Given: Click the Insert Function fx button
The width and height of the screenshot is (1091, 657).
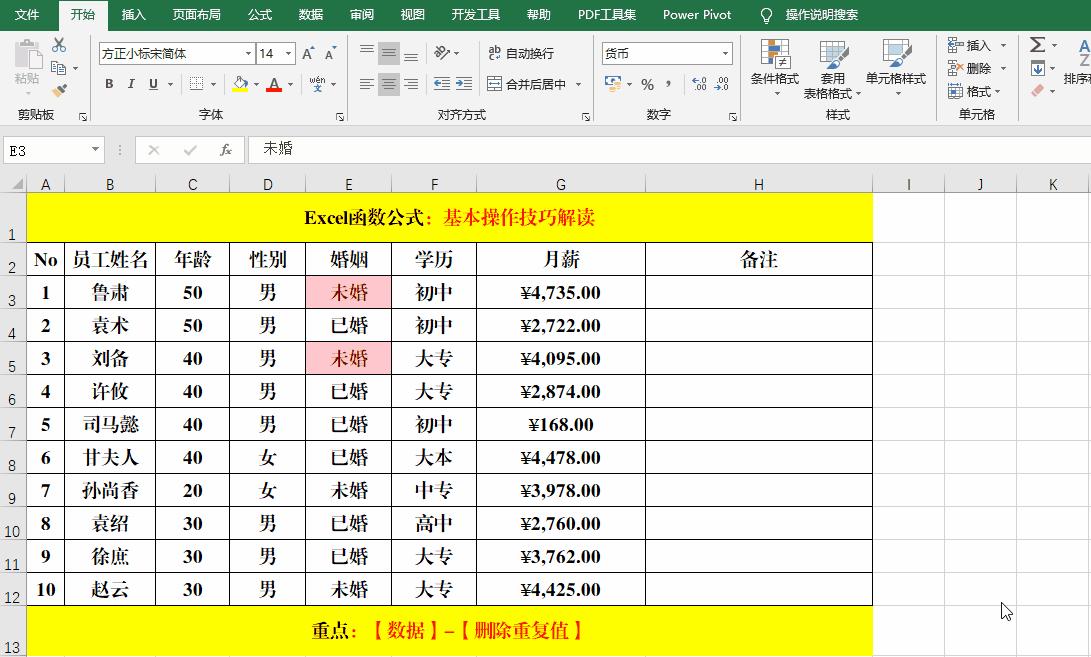Looking at the screenshot, I should tap(226, 150).
